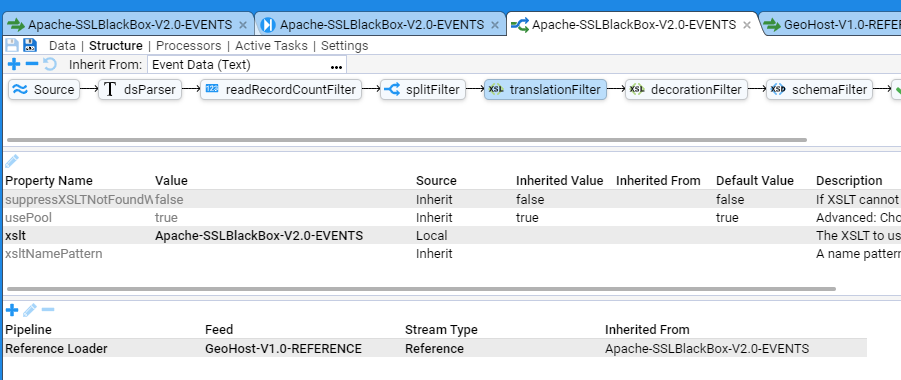
Task: Select the splitFilter pipeline element
Action: [422, 90]
